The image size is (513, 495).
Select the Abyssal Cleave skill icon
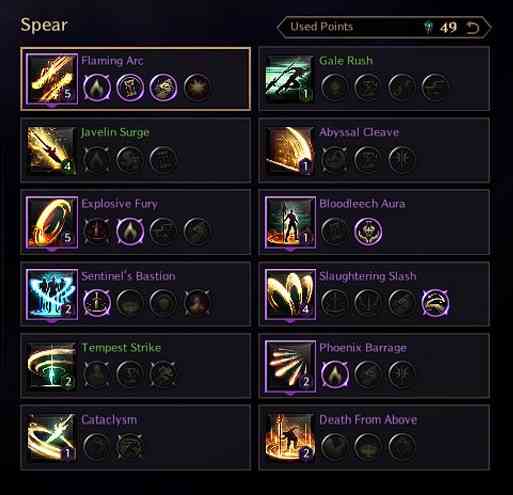coord(290,151)
